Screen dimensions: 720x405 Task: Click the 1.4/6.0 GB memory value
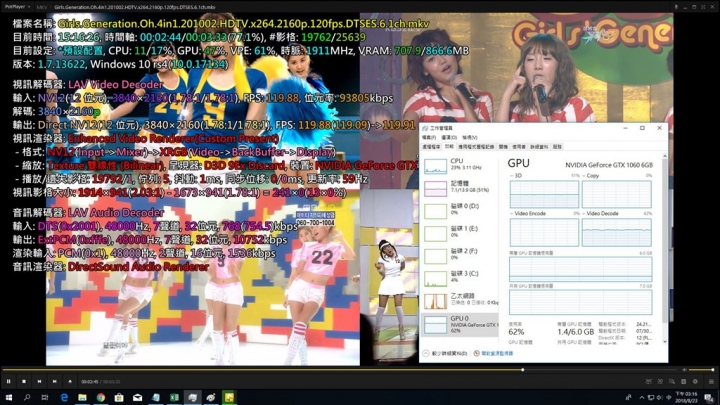point(575,332)
